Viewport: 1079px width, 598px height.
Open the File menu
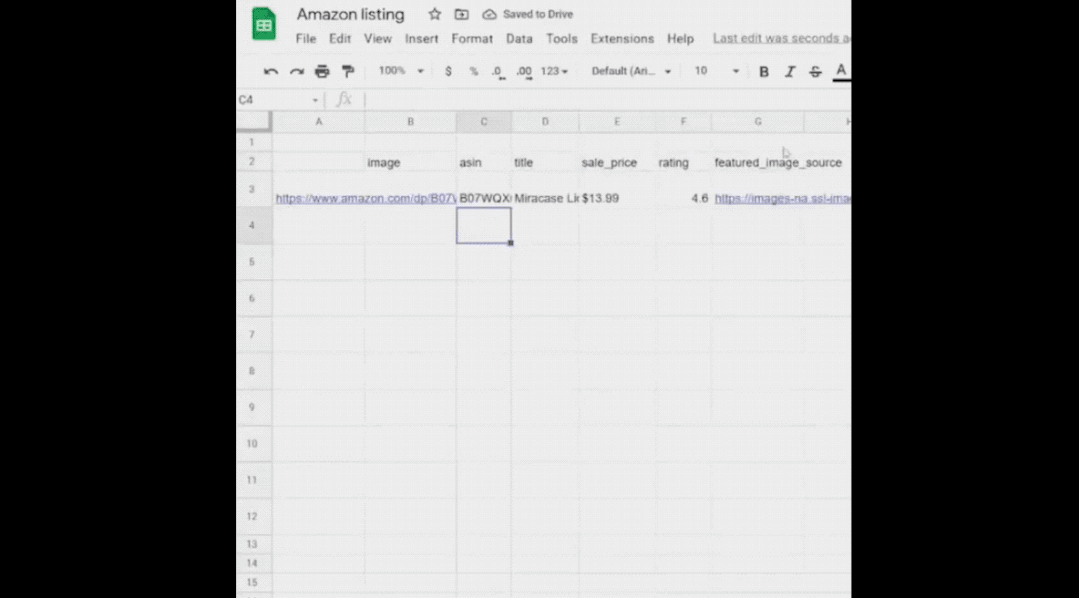(x=306, y=39)
